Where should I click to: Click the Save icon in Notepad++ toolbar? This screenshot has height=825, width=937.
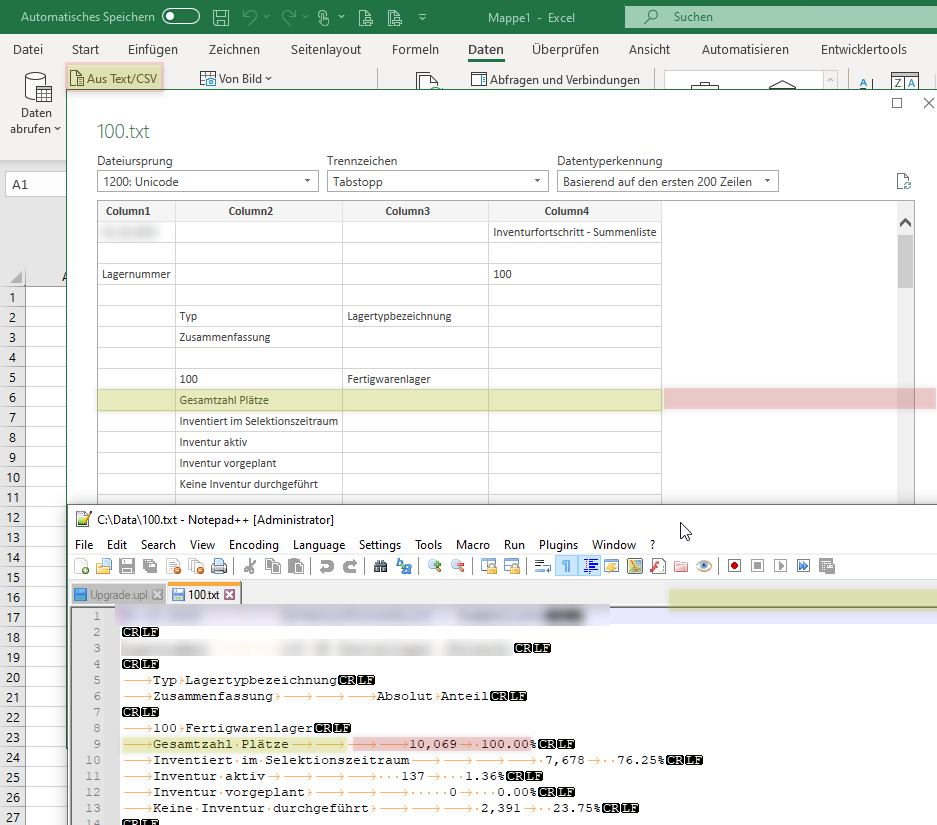(x=127, y=566)
